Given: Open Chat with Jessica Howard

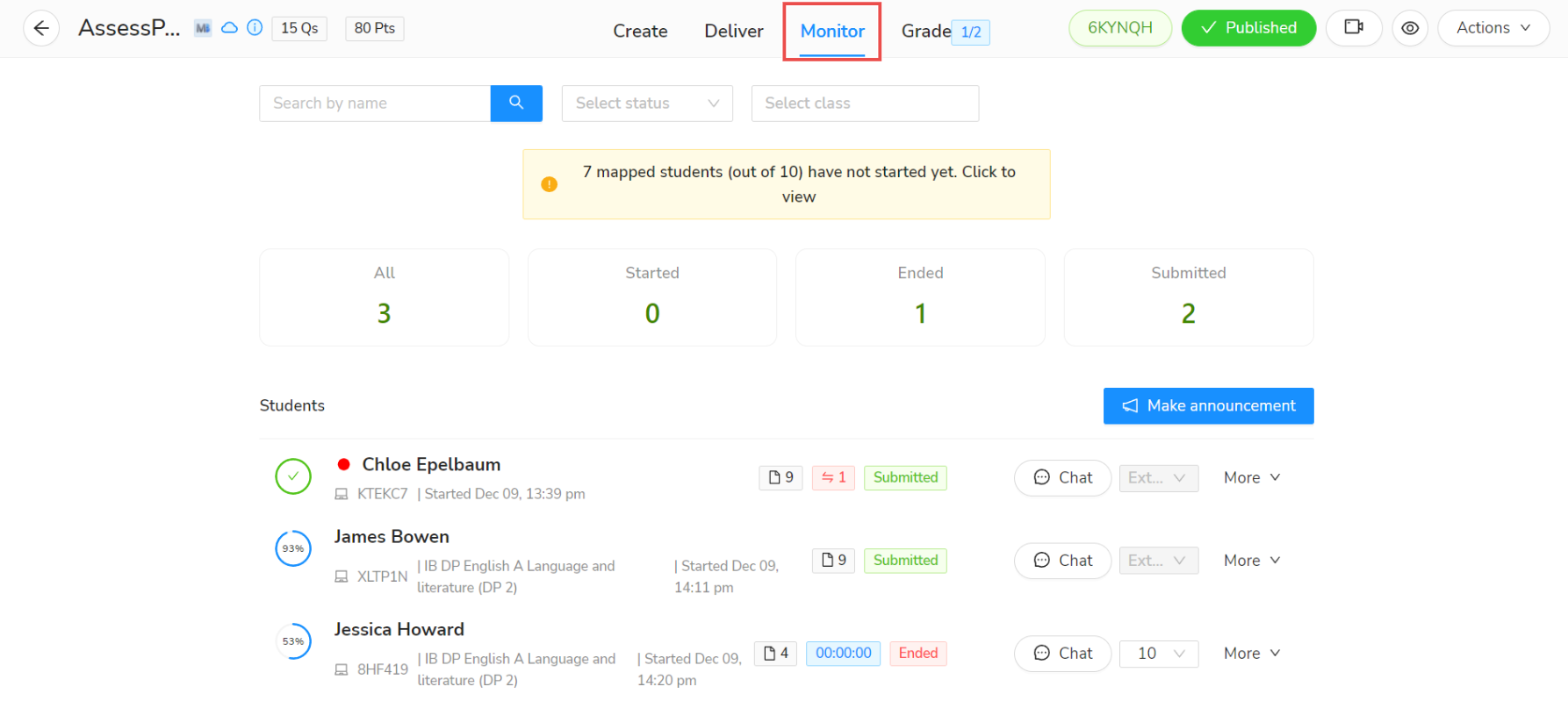Looking at the screenshot, I should click(x=1062, y=653).
